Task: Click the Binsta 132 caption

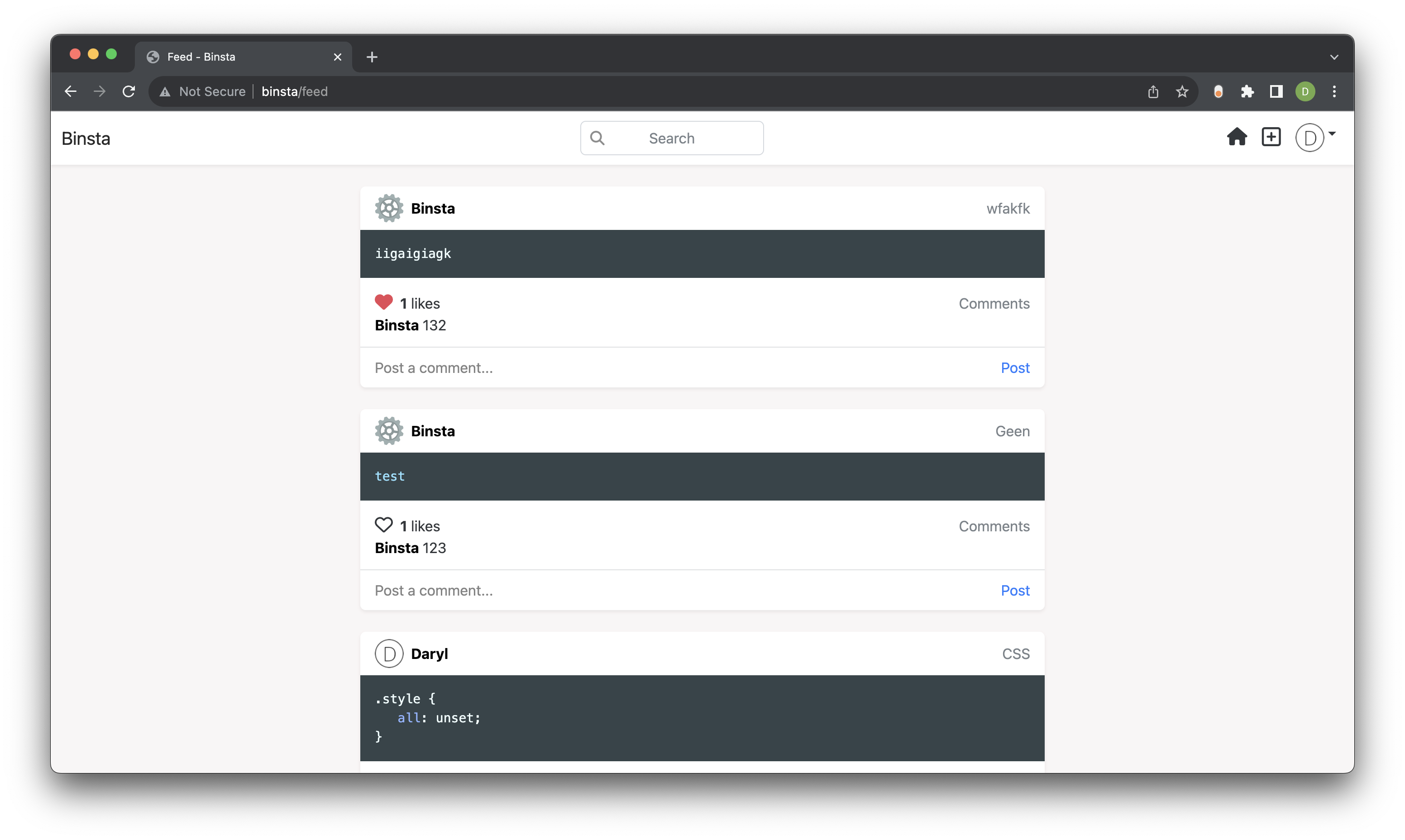Action: coord(411,325)
